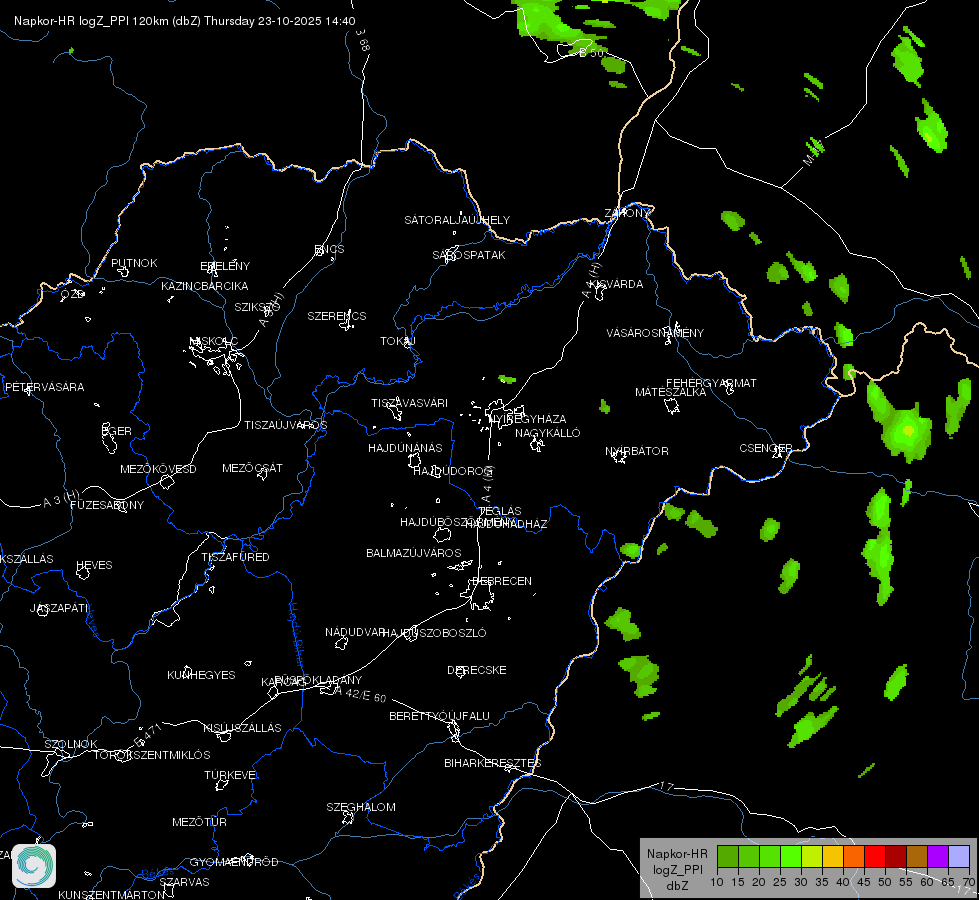This screenshot has width=979, height=900.
Task: Select the TISZAFÜRED town label
Action: click(x=235, y=556)
